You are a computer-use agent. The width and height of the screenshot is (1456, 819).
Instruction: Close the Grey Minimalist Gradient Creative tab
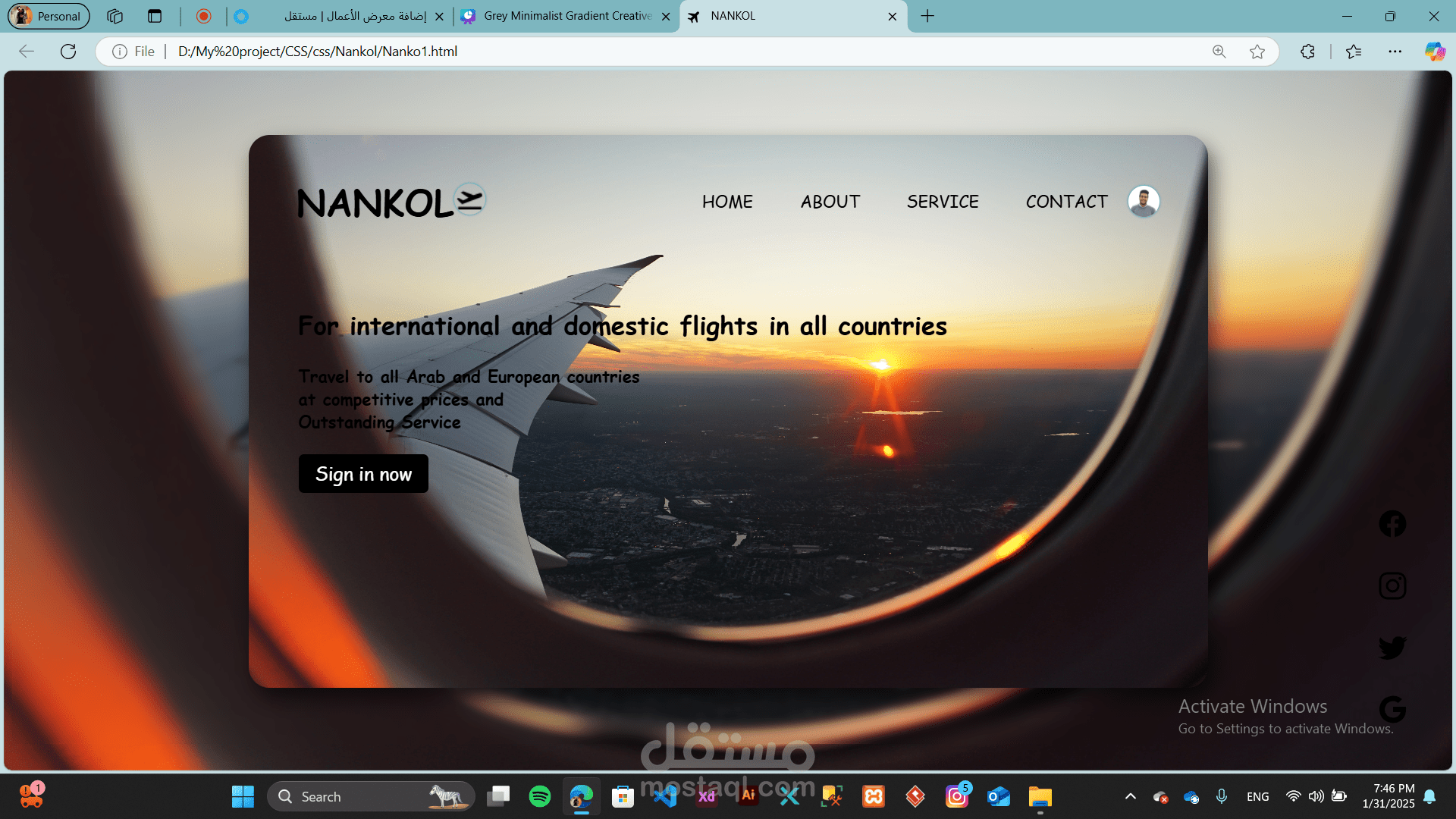click(666, 16)
